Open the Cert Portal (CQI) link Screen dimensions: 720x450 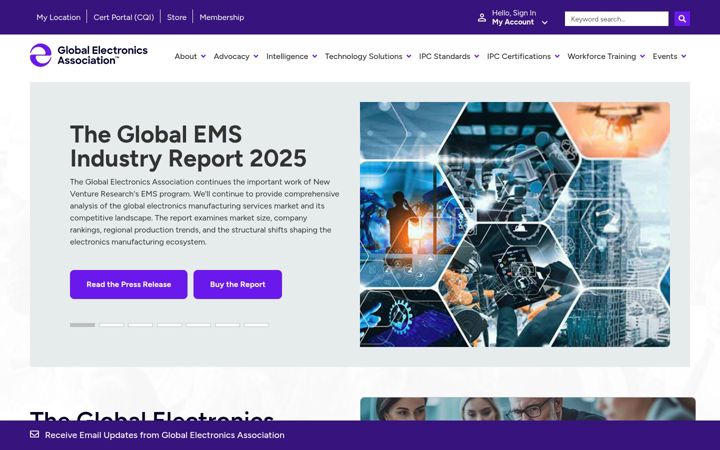tap(124, 17)
